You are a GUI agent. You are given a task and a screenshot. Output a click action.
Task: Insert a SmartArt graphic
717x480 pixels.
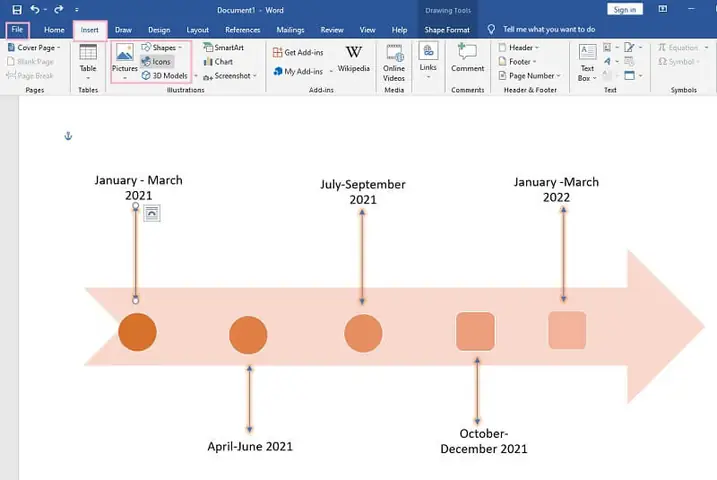(x=224, y=48)
